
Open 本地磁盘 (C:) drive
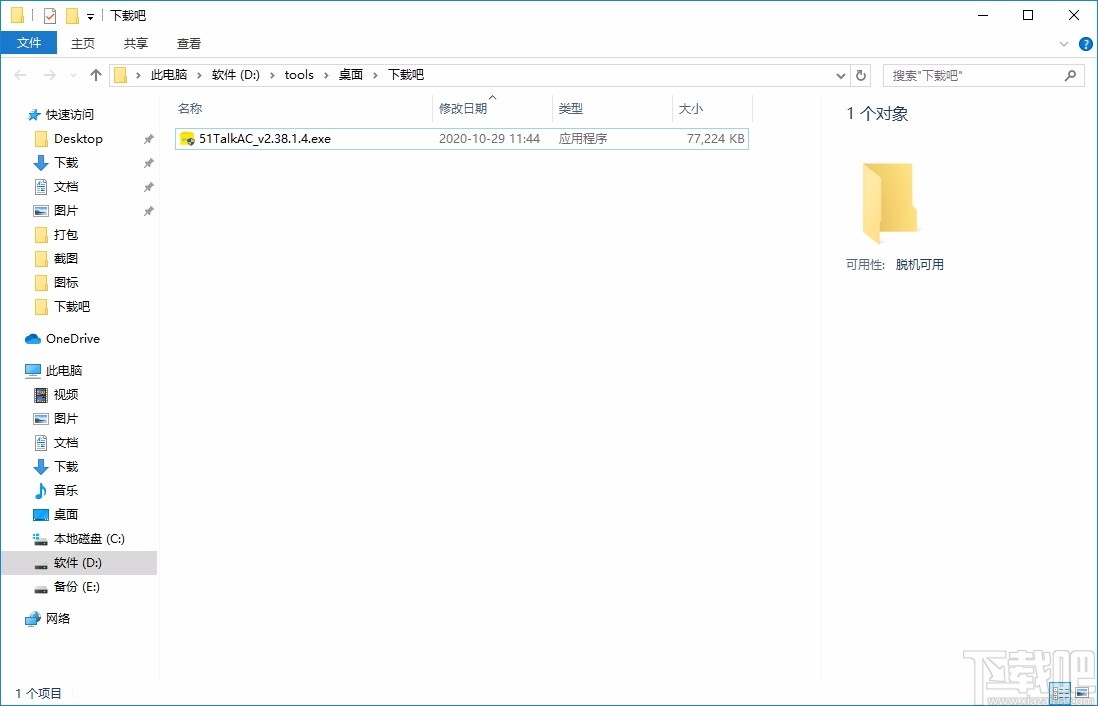click(x=89, y=539)
